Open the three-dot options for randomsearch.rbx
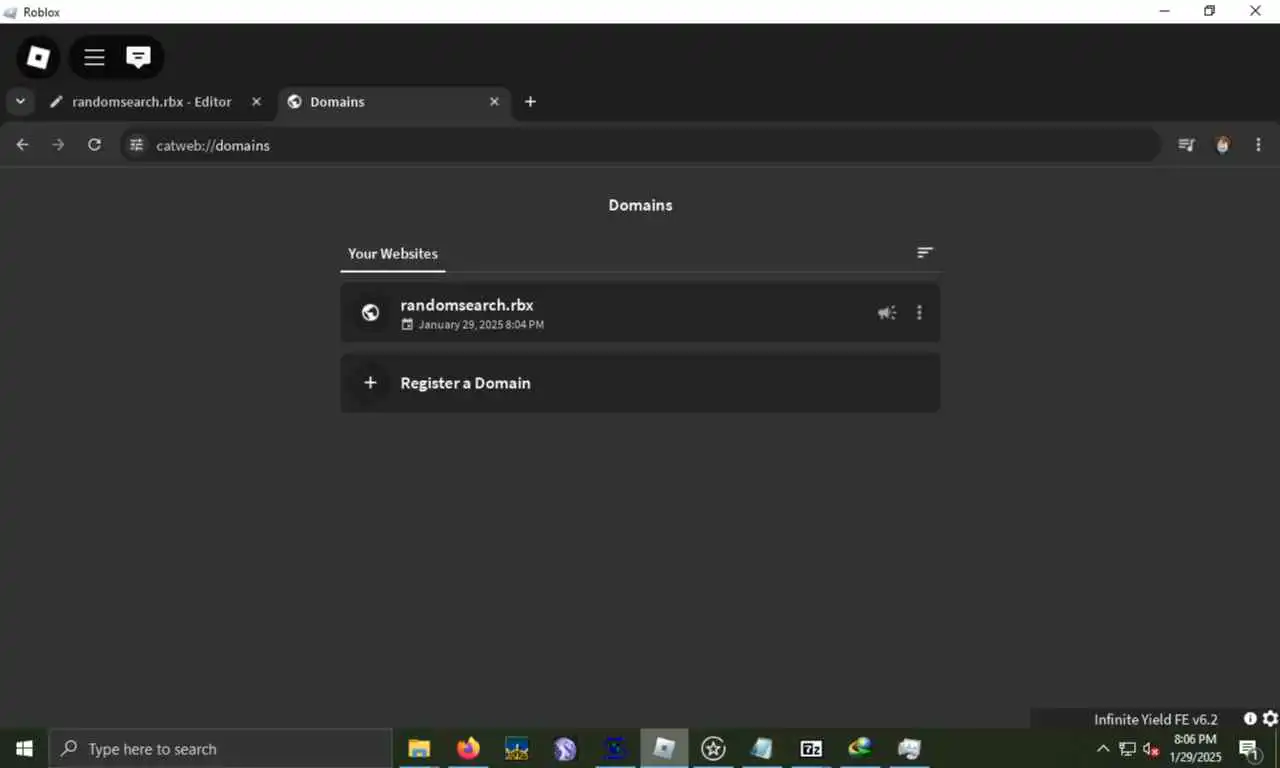 tap(919, 313)
